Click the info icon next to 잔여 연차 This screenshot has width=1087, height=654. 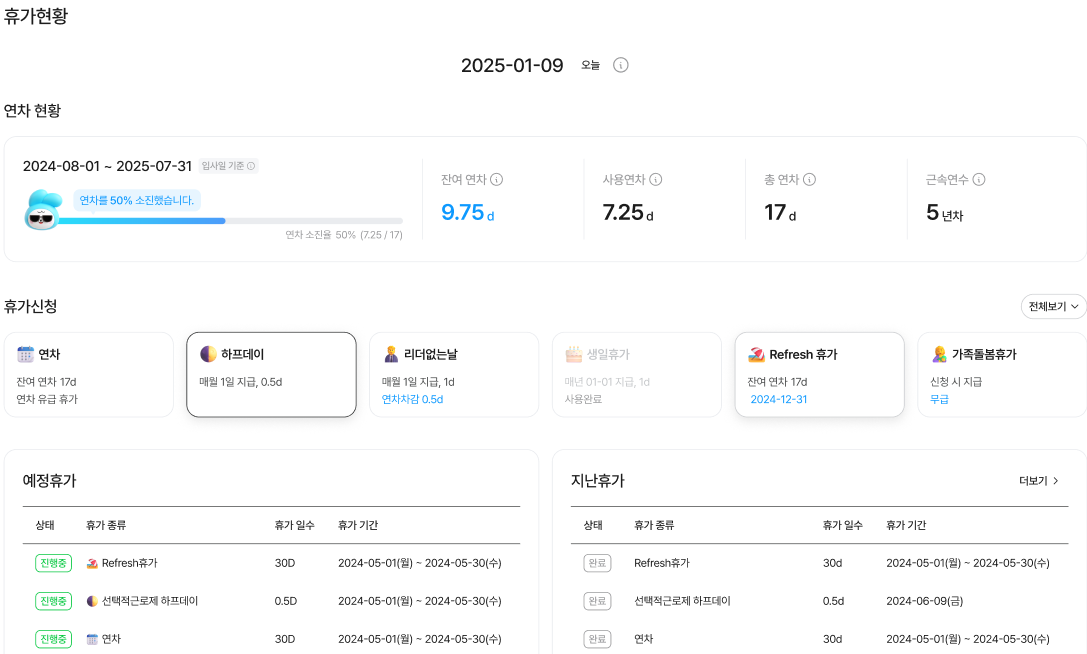point(497,180)
